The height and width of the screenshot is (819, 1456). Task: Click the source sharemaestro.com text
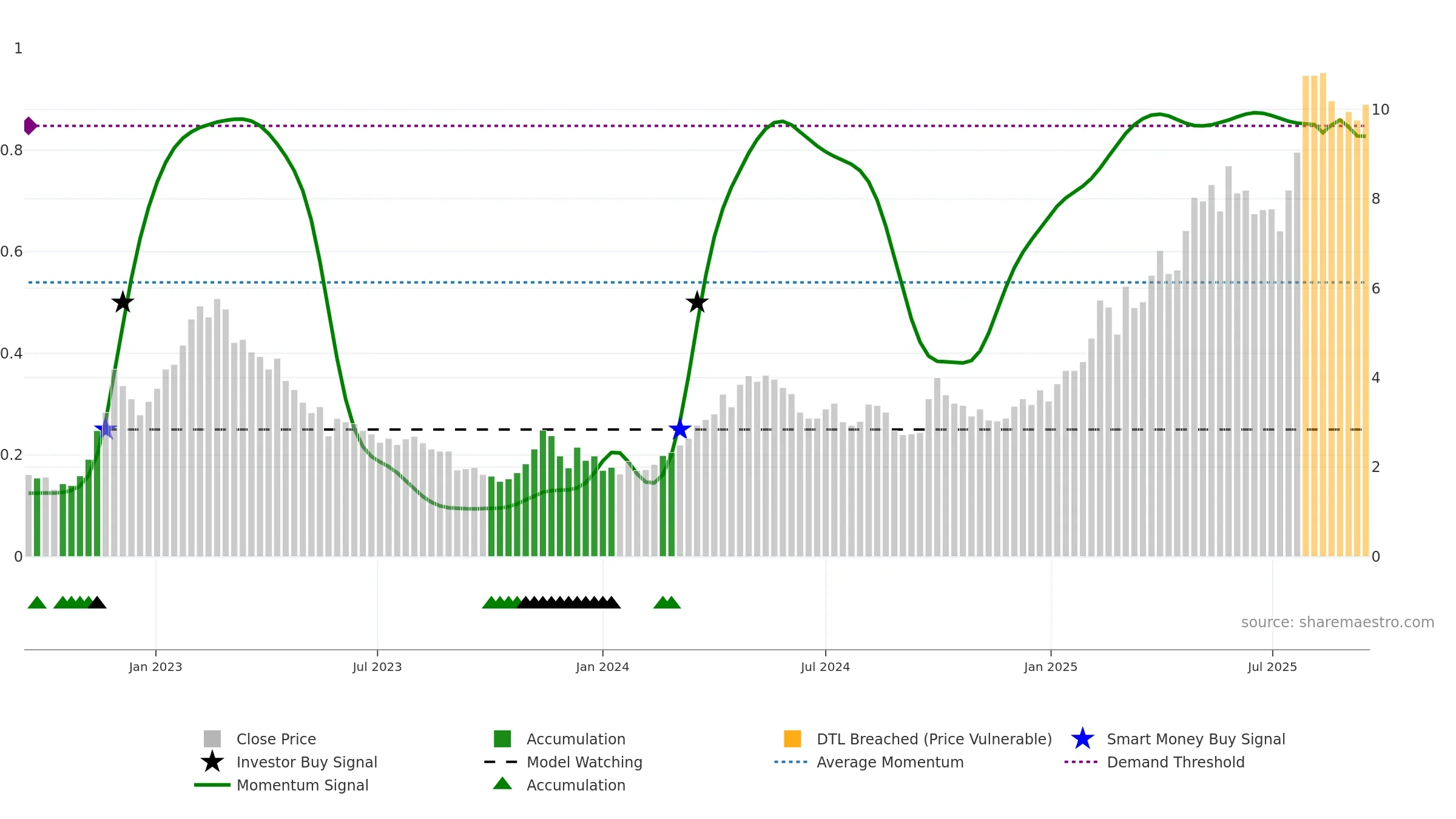click(1337, 622)
